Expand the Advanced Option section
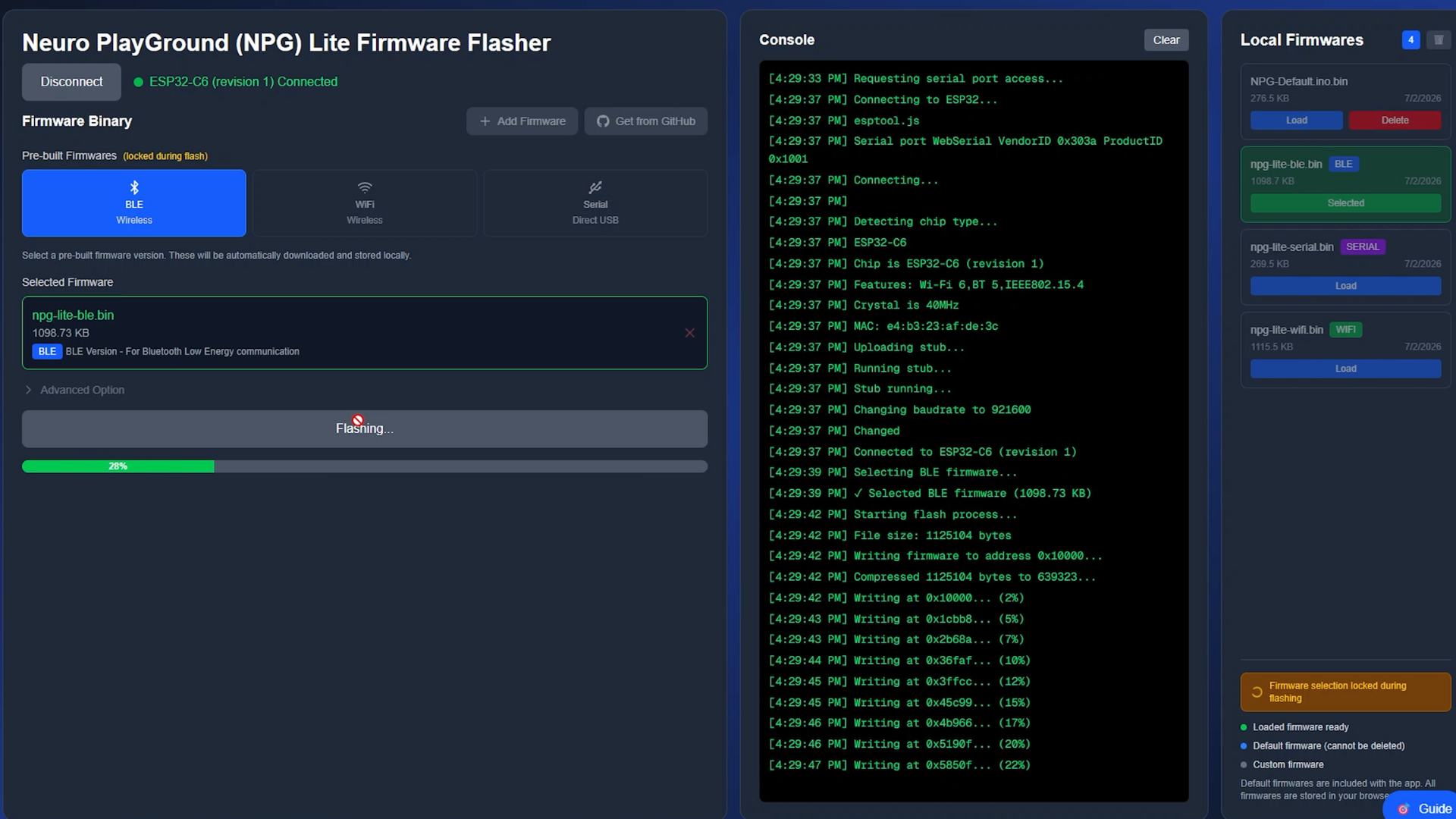The image size is (1456, 819). [x=74, y=390]
